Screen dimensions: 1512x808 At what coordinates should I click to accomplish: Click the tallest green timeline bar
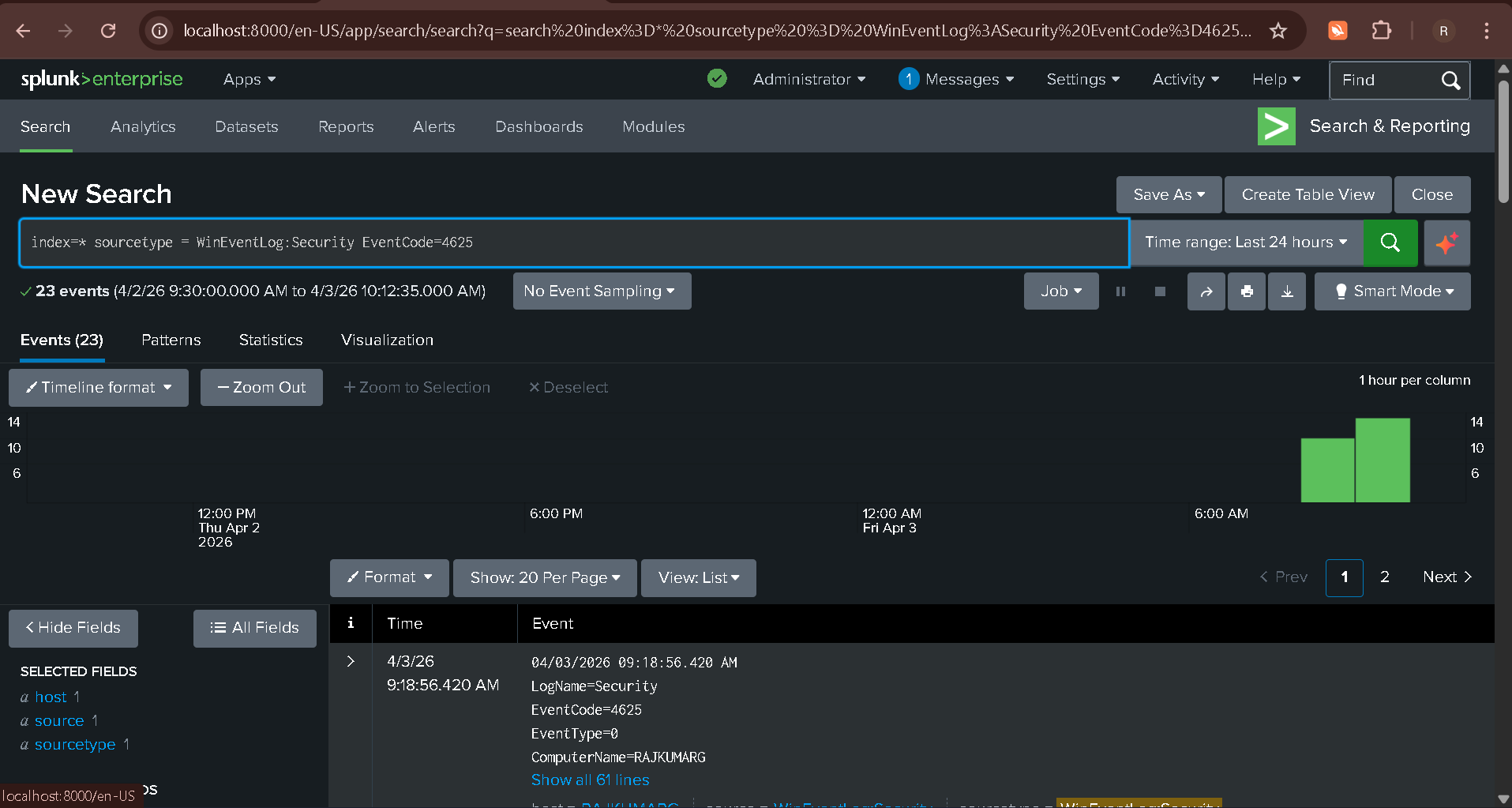[x=1383, y=460]
